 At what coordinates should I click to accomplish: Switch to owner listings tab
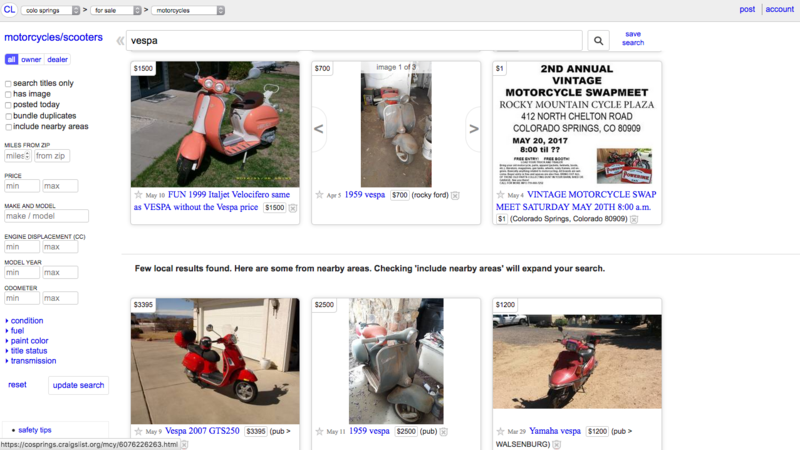click(31, 60)
